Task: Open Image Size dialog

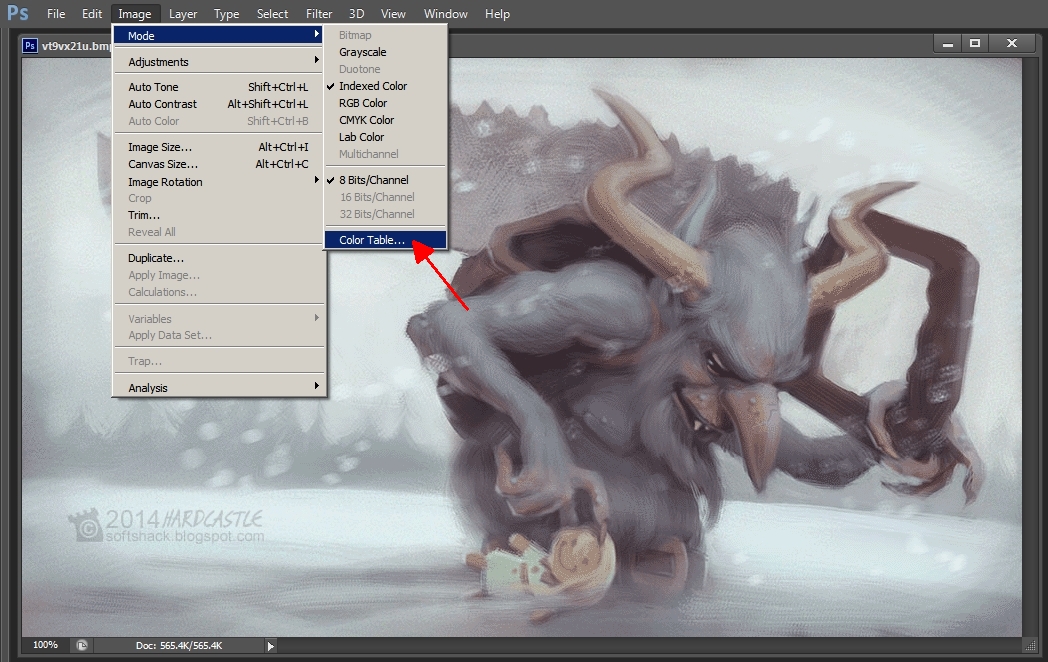Action: [219, 147]
